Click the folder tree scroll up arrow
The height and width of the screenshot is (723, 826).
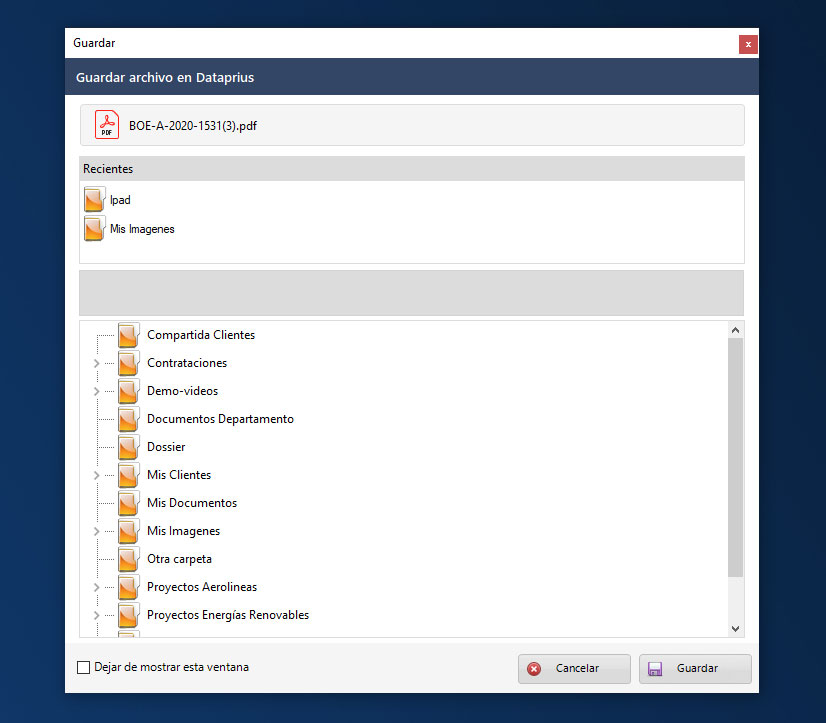[x=735, y=330]
